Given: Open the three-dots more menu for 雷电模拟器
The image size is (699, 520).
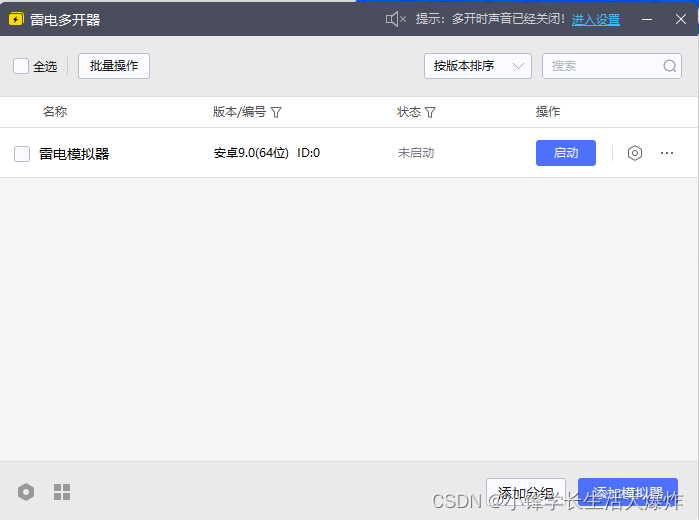Looking at the screenshot, I should click(666, 153).
